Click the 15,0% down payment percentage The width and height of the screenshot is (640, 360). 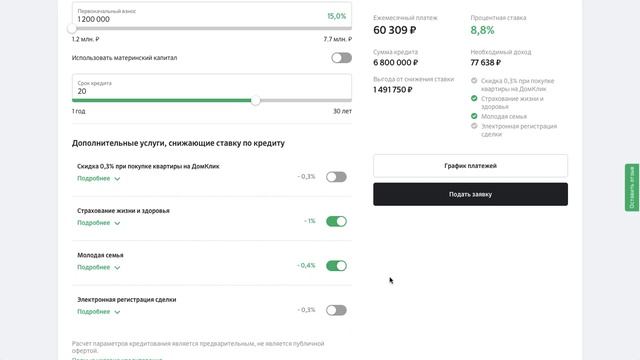click(x=337, y=16)
